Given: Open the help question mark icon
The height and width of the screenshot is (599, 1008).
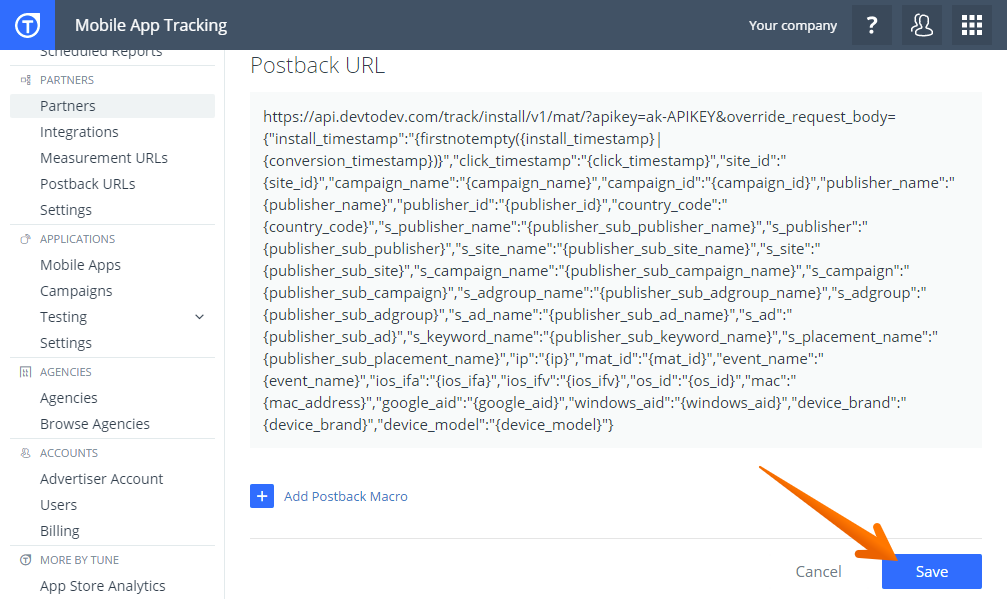Looking at the screenshot, I should point(871,25).
